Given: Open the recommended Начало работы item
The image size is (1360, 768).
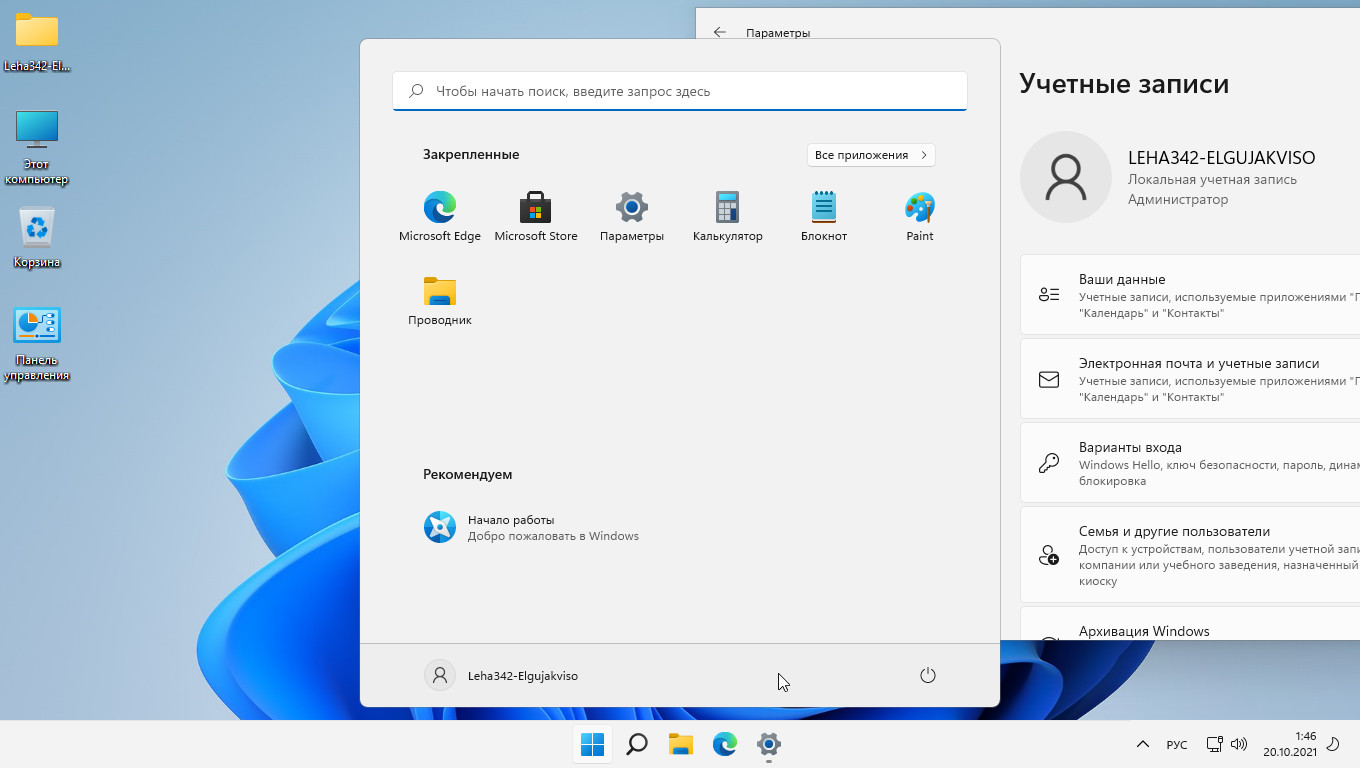Looking at the screenshot, I should point(530,527).
